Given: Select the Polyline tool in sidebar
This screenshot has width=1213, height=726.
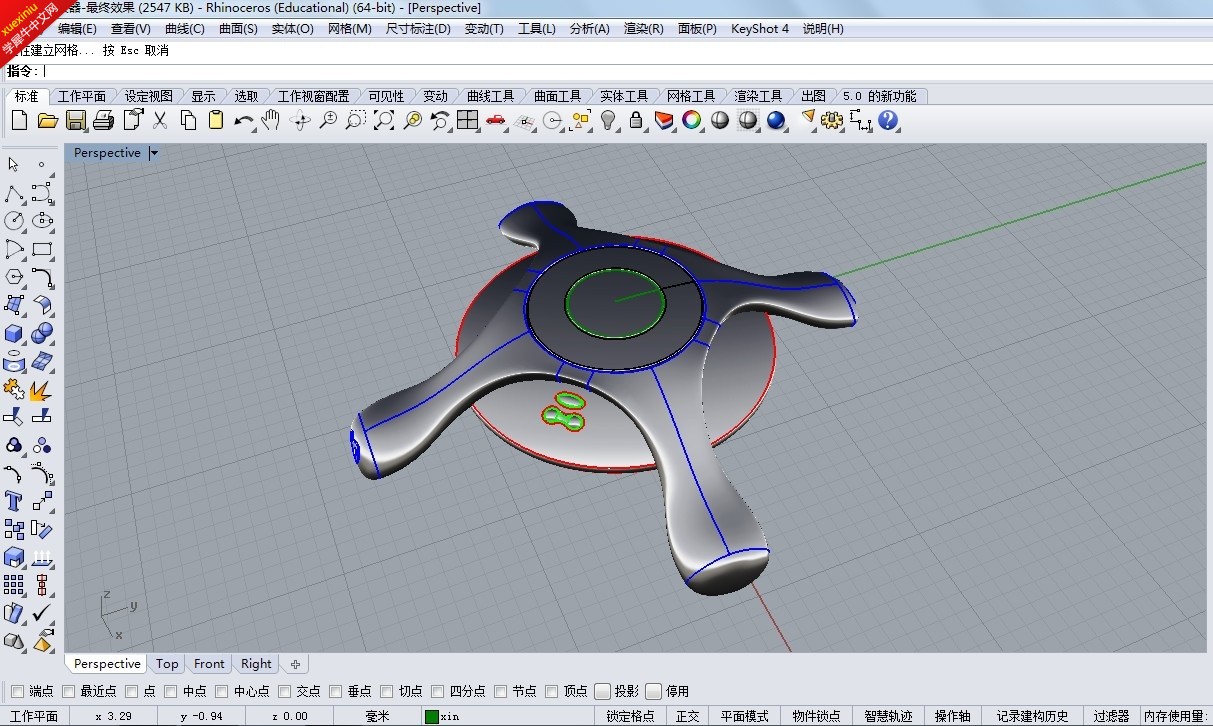Looking at the screenshot, I should (14, 193).
